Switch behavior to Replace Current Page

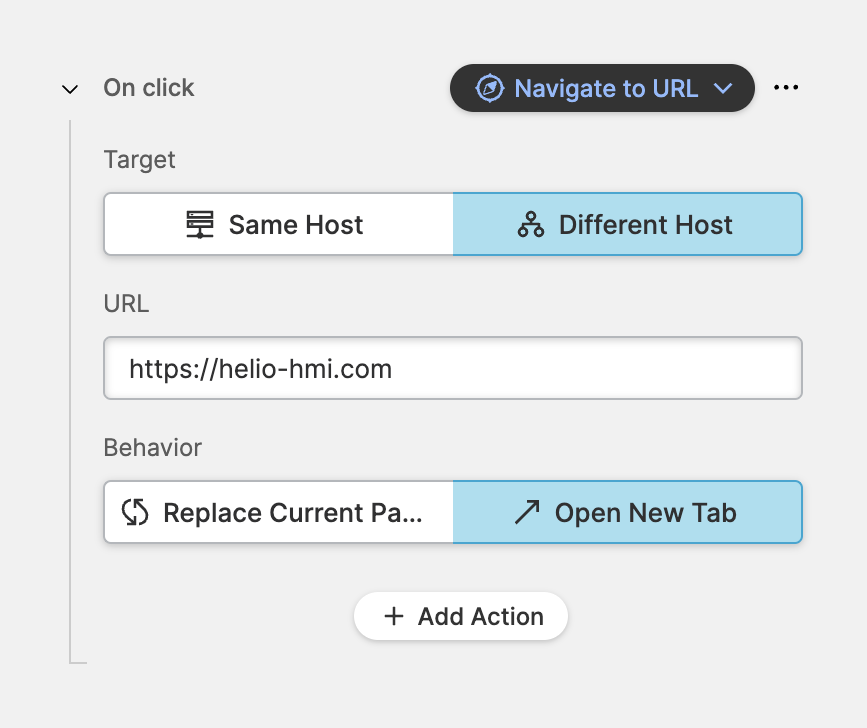point(279,513)
